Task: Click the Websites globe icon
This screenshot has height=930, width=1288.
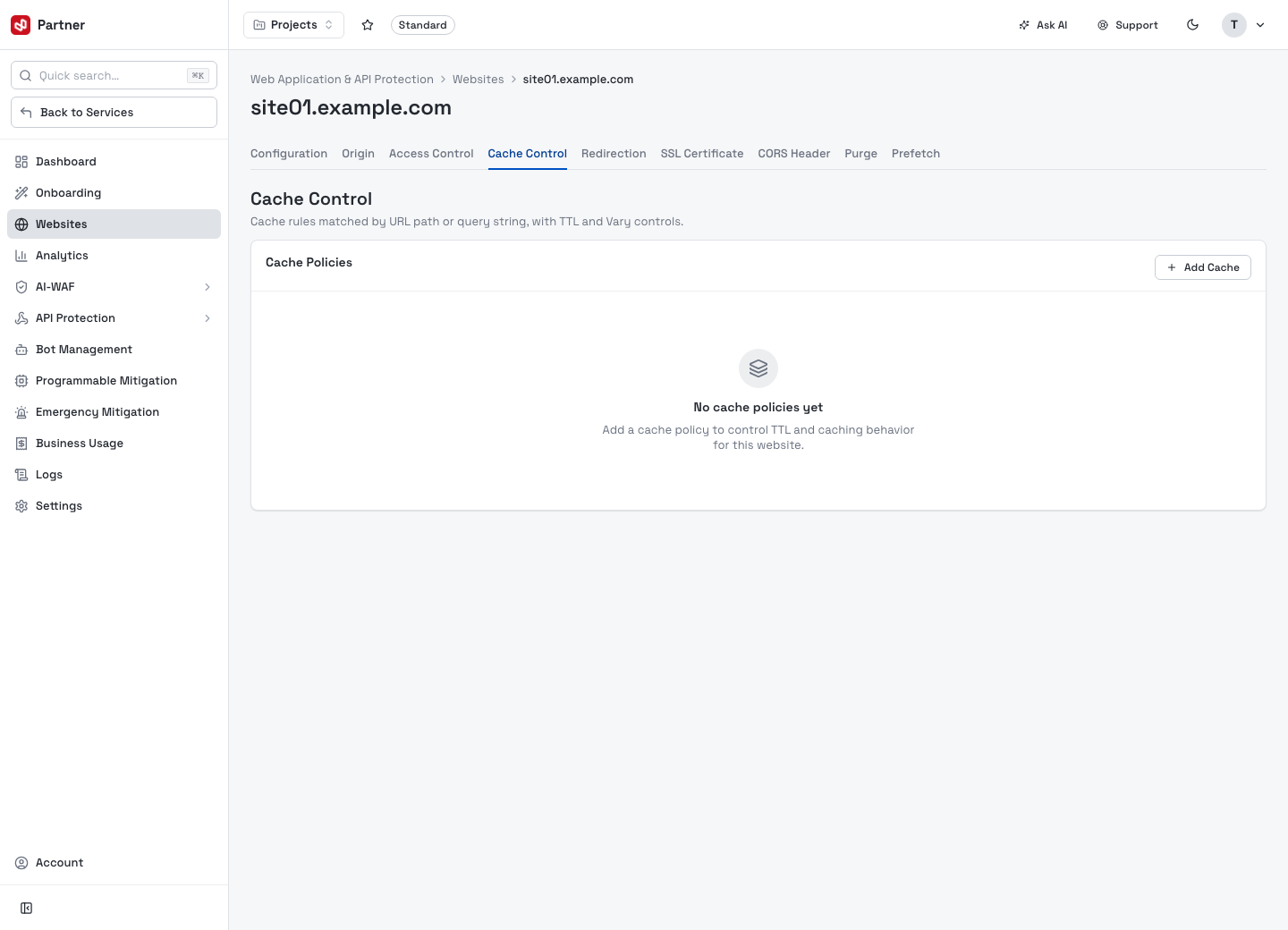Action: click(x=21, y=224)
